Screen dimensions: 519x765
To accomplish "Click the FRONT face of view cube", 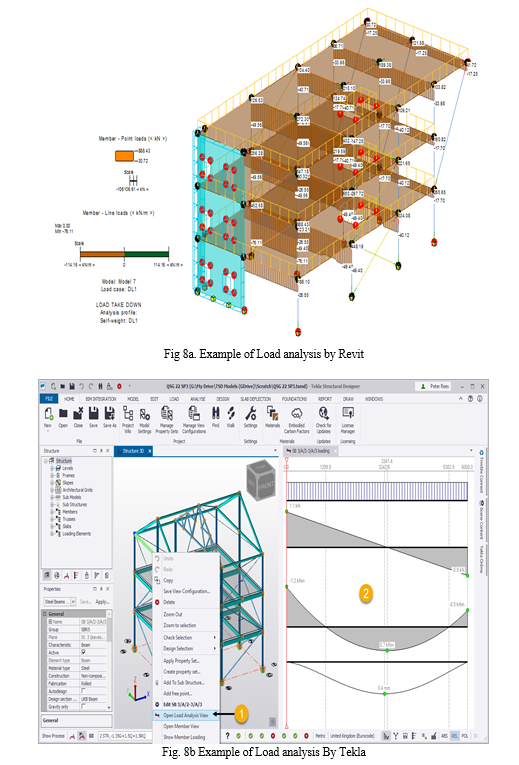I will click(266, 486).
